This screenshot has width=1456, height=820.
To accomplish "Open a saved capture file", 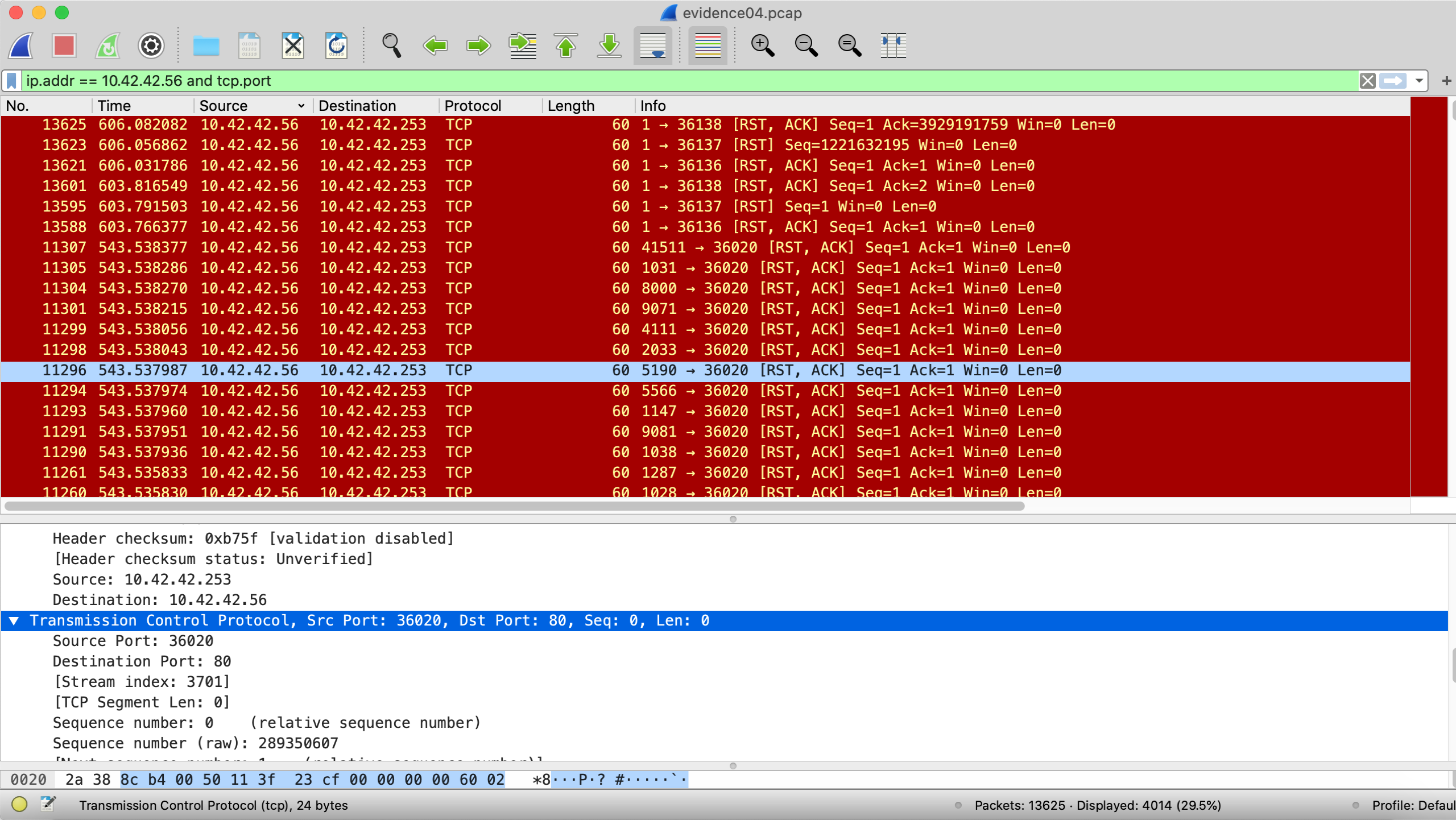I will (206, 45).
